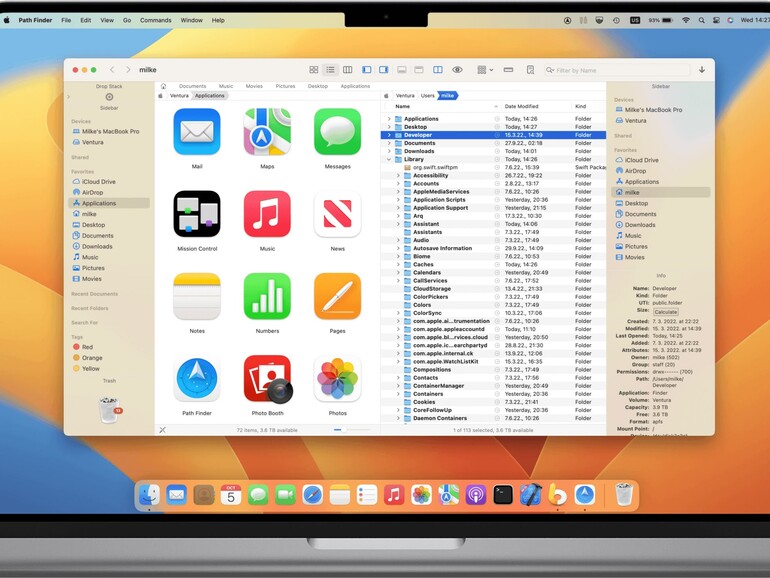Open Safari from the Dock
Screen dimensions: 770x578
312,495
